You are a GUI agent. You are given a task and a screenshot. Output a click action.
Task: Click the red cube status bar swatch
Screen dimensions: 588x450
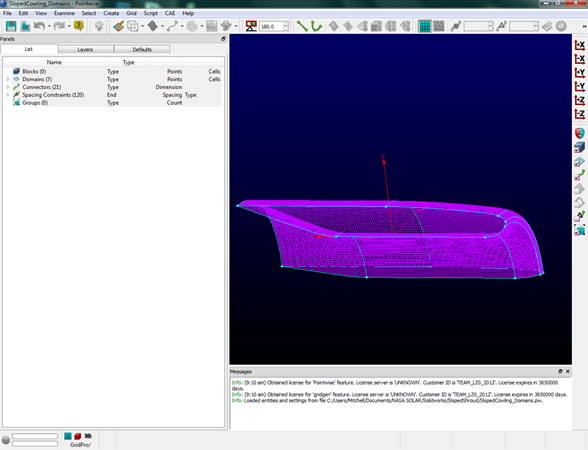(x=78, y=436)
